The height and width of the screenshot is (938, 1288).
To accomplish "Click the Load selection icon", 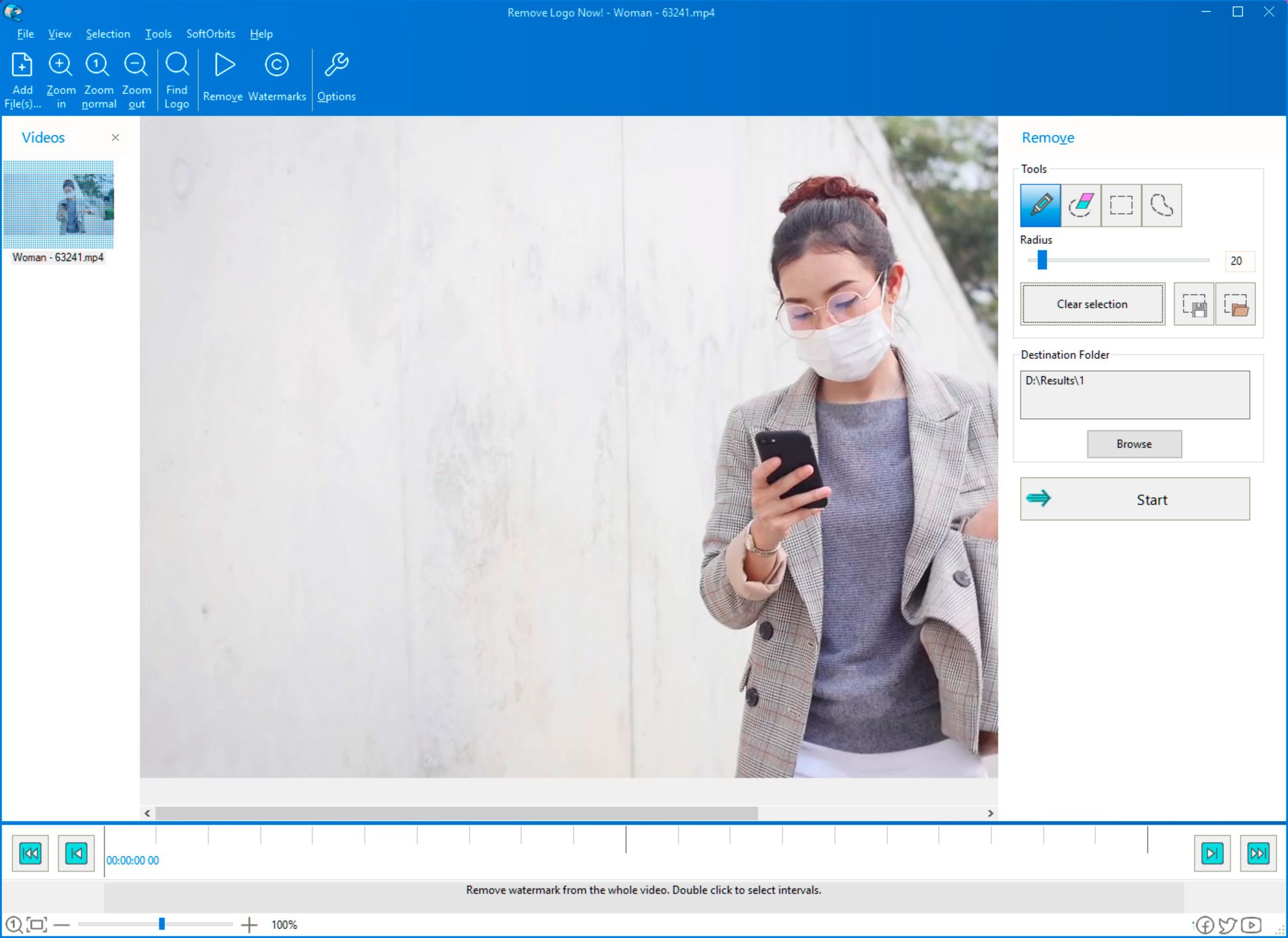I will point(1235,304).
